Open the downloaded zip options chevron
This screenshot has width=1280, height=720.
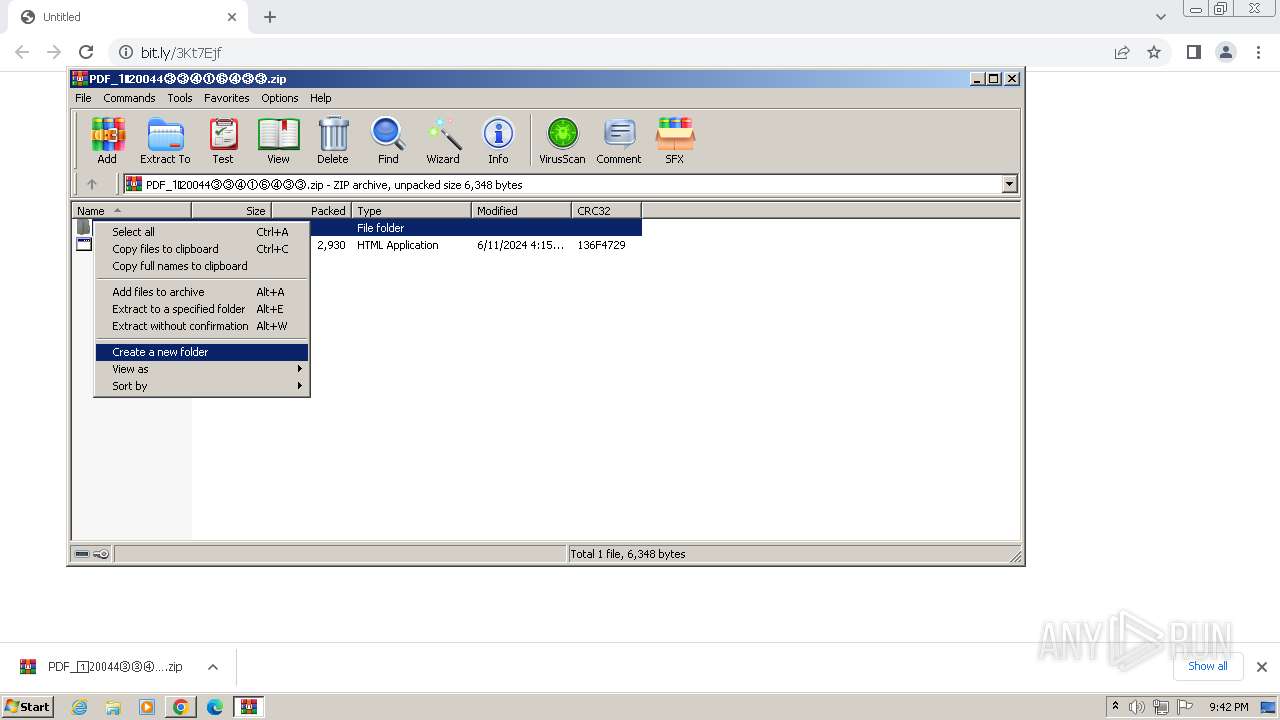pos(212,667)
